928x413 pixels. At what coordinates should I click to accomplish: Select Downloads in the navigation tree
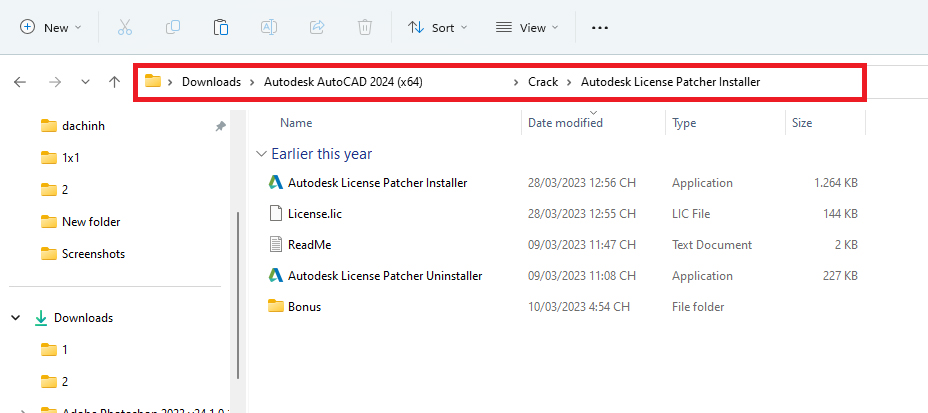(83, 318)
